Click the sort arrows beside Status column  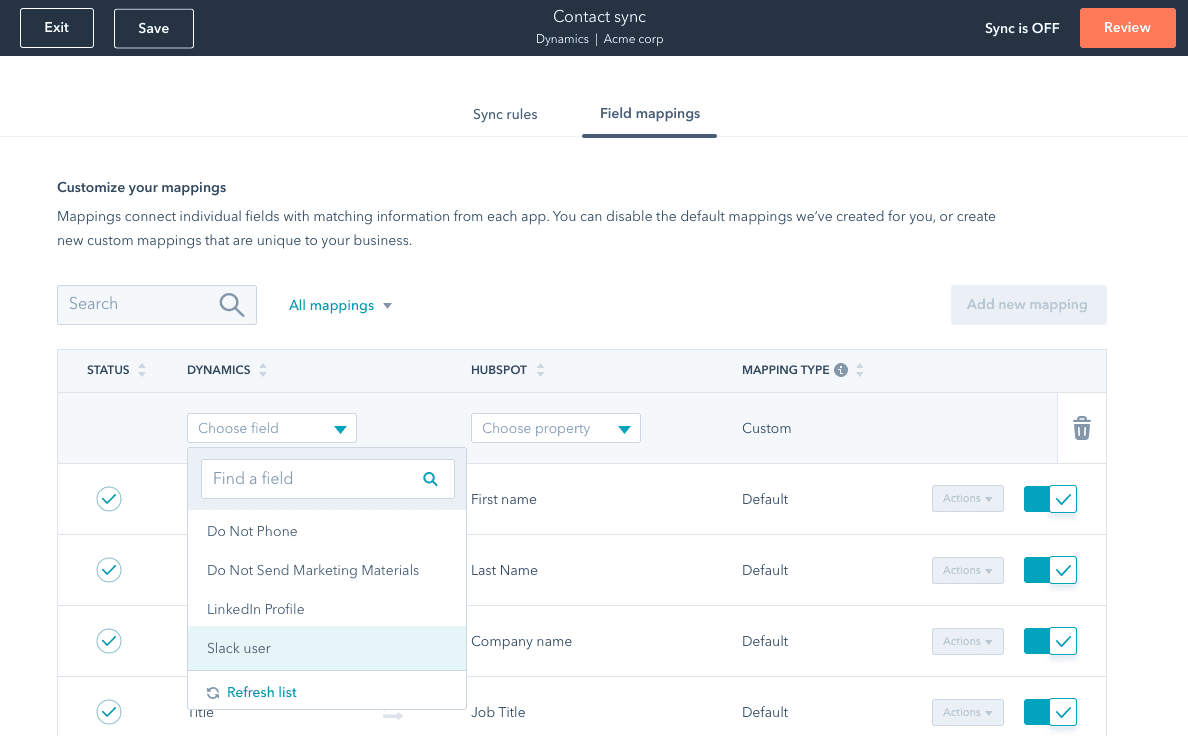pos(142,370)
